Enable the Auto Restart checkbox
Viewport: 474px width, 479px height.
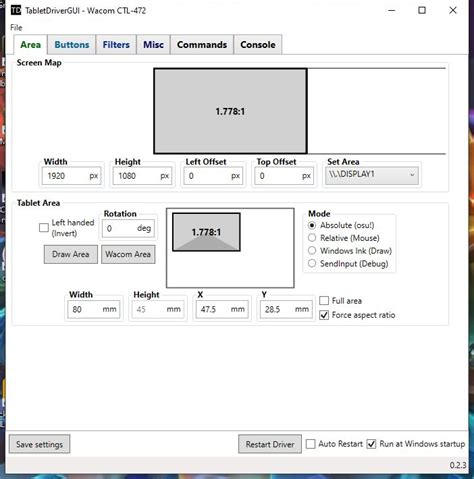coord(310,444)
